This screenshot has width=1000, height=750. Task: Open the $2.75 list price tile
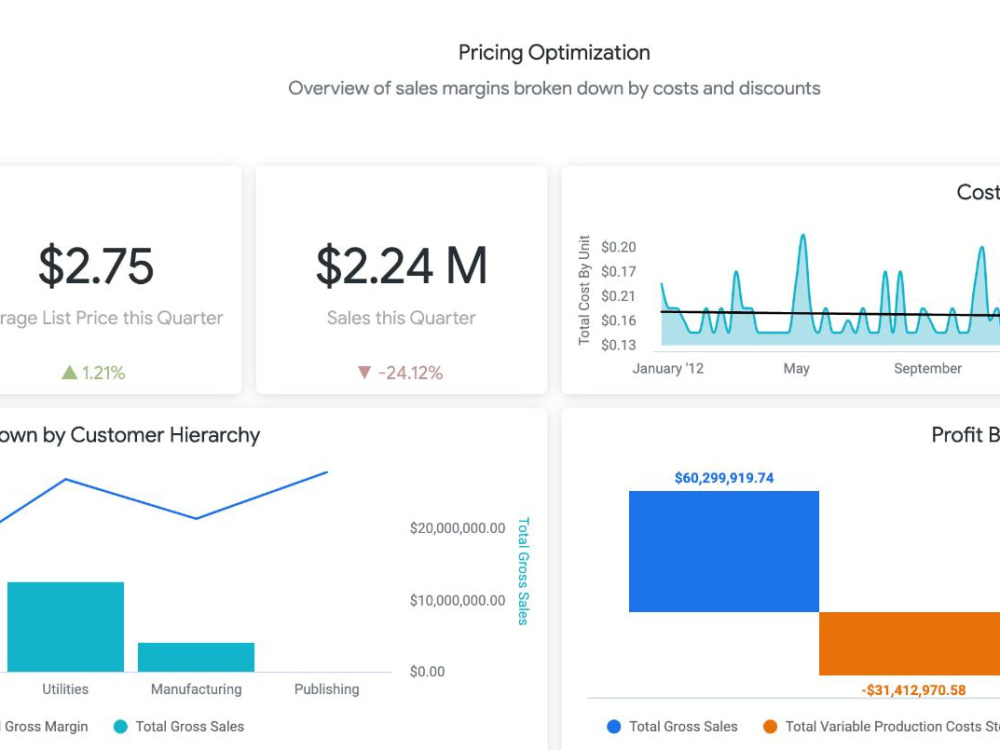point(121,280)
